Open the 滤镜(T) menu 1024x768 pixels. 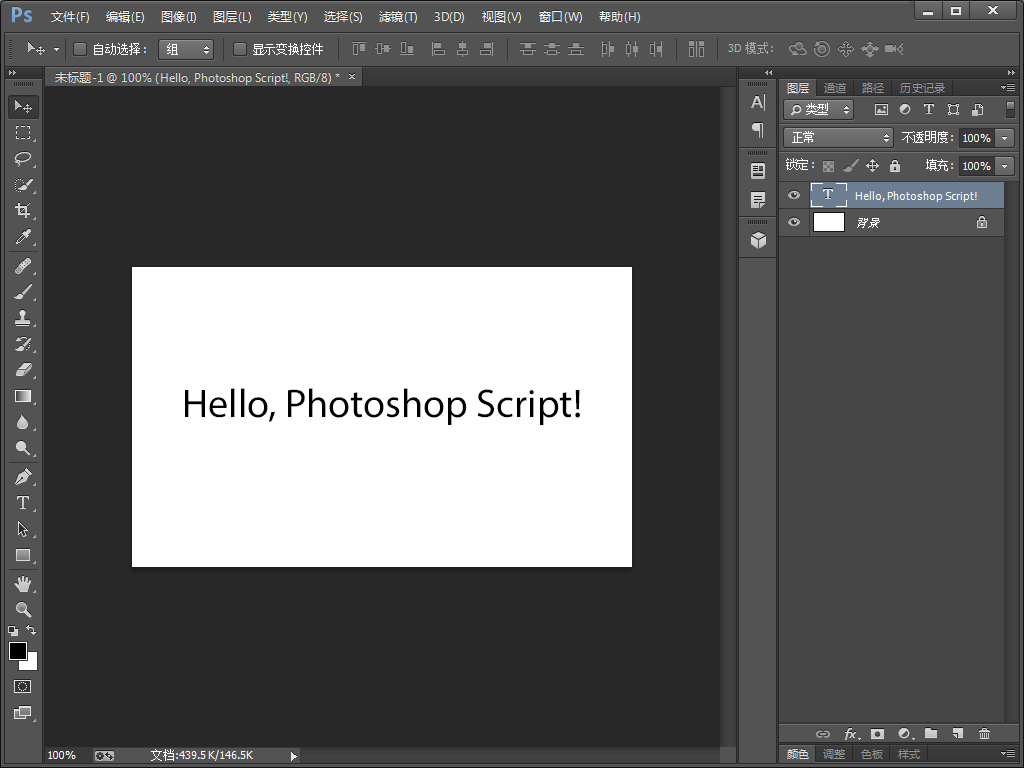pyautogui.click(x=398, y=16)
